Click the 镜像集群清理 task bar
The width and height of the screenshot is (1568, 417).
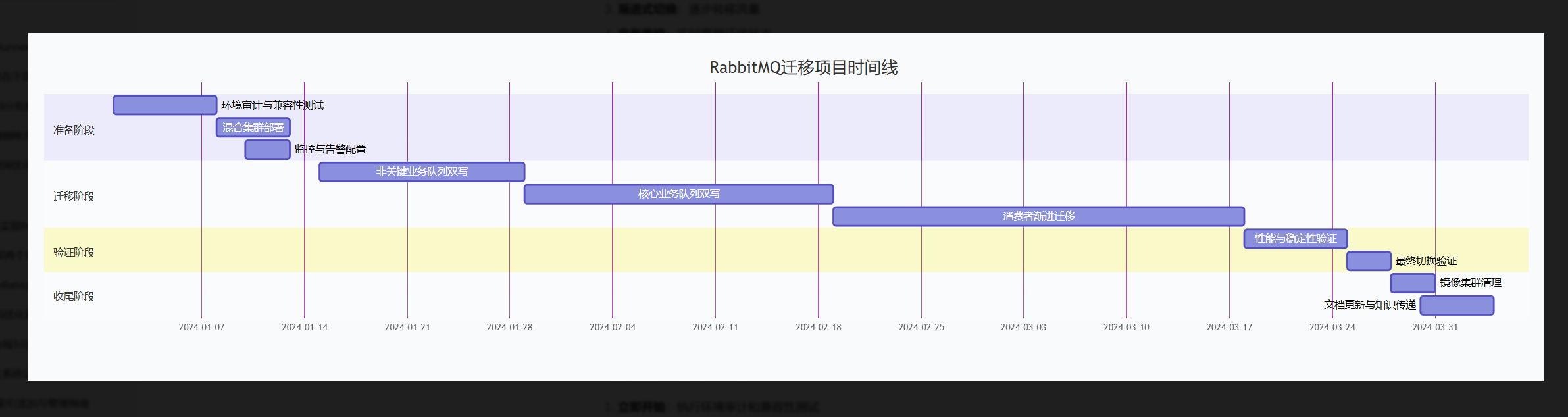pos(1413,283)
